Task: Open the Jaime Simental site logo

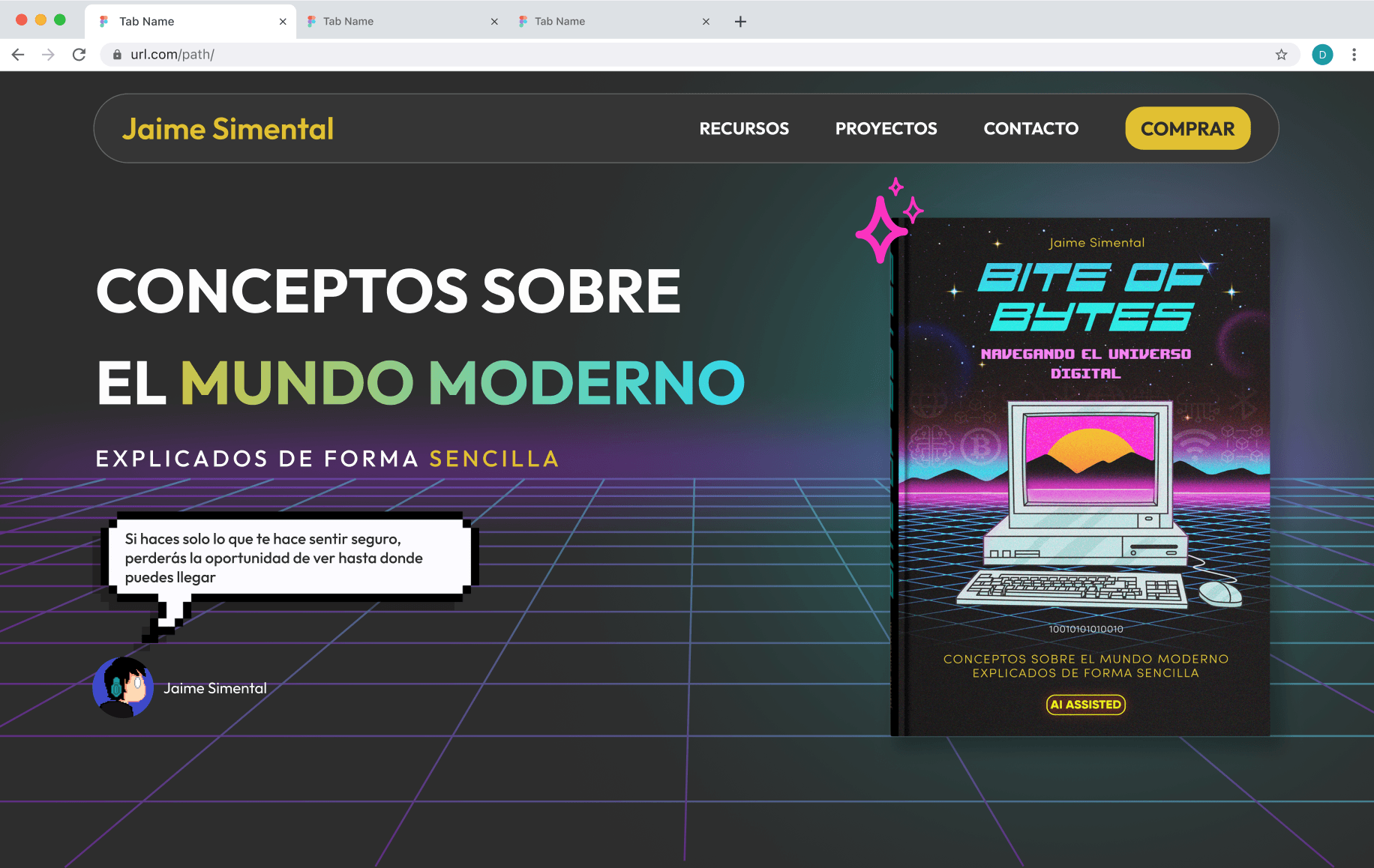Action: (x=228, y=129)
